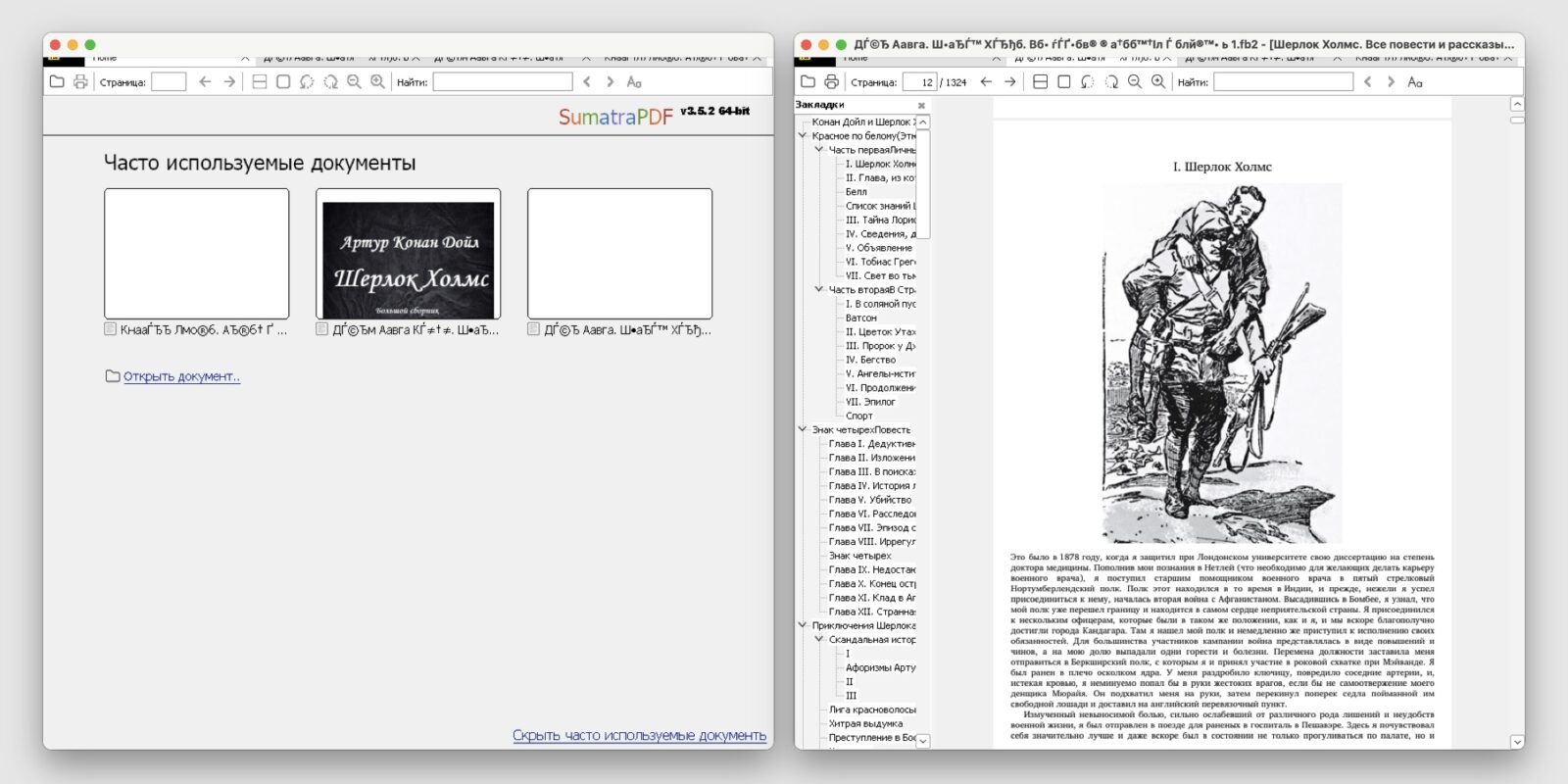Tick the checkbox under the Шерлок Холмс cover thumbnail
Image resolution: width=1568 pixels, height=784 pixels.
322,330
